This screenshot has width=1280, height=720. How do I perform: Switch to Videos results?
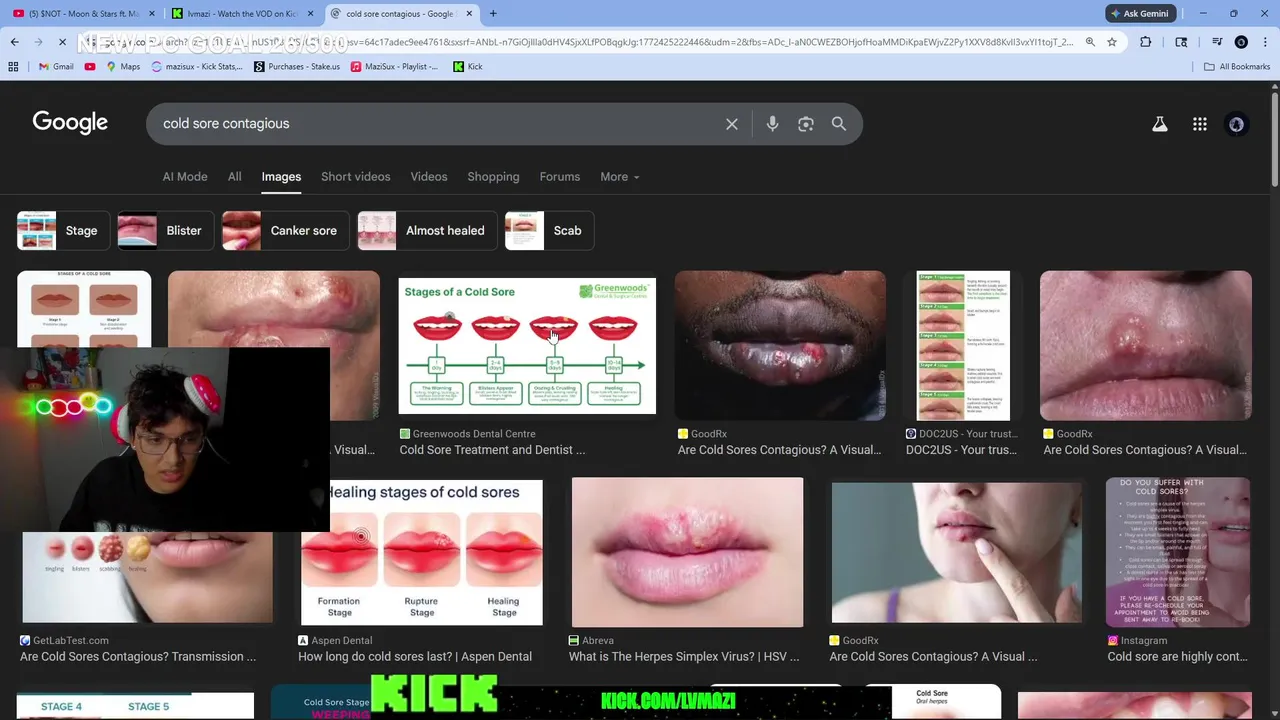(x=429, y=176)
